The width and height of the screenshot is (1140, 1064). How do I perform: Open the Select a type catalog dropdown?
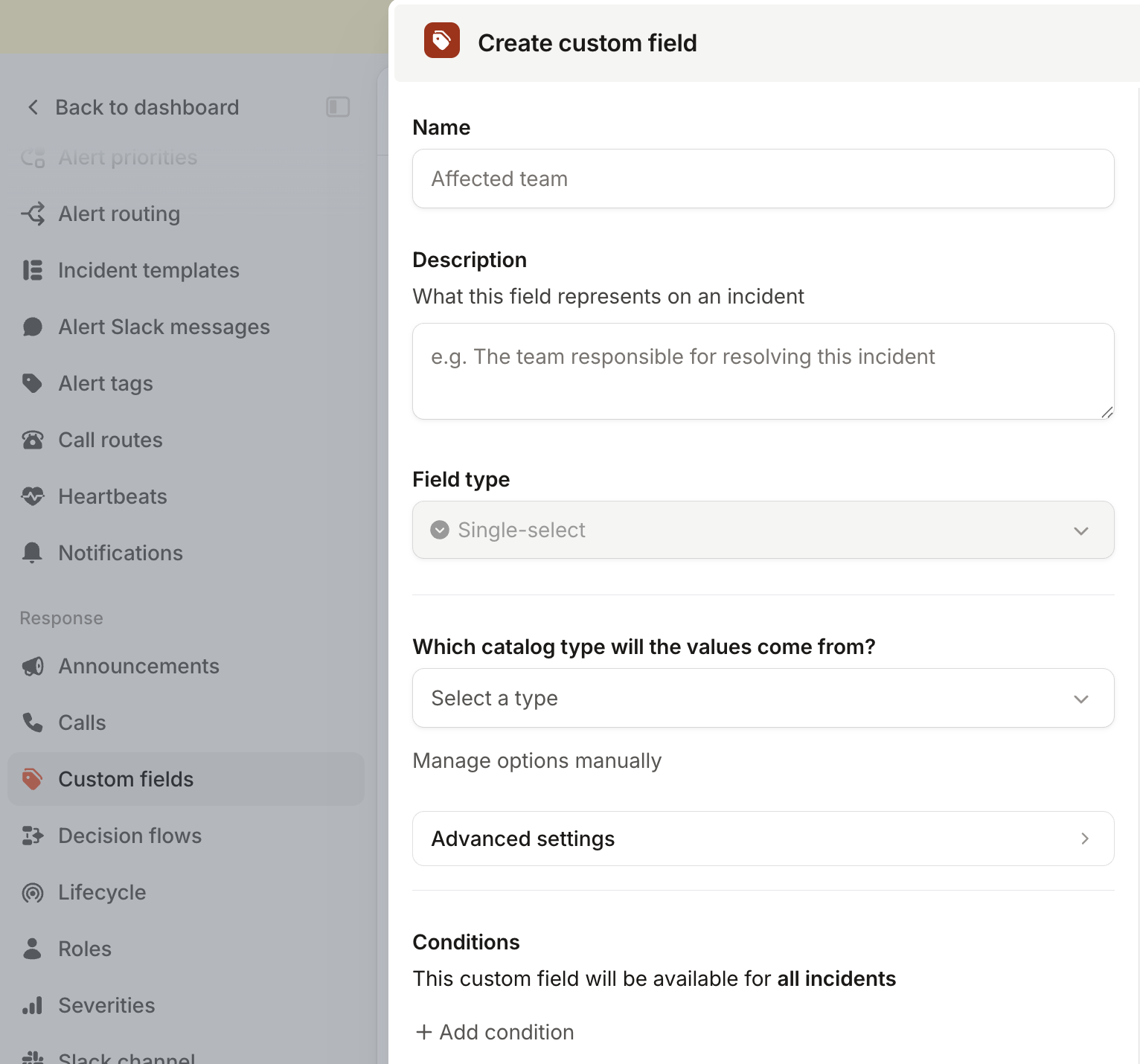click(763, 698)
